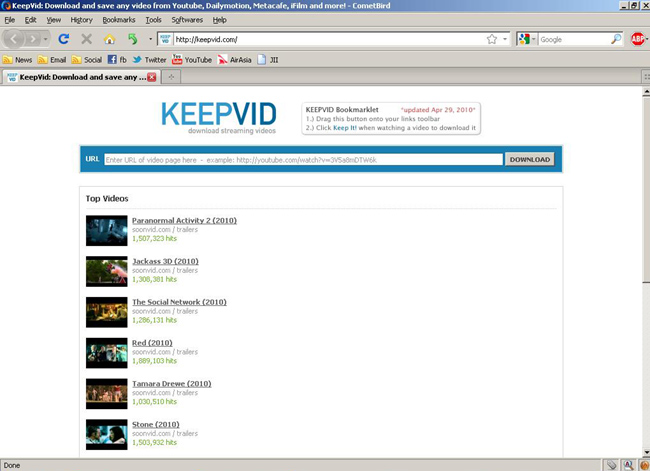Click The Social Network thumbnail
This screenshot has width=650, height=471.
tap(107, 312)
